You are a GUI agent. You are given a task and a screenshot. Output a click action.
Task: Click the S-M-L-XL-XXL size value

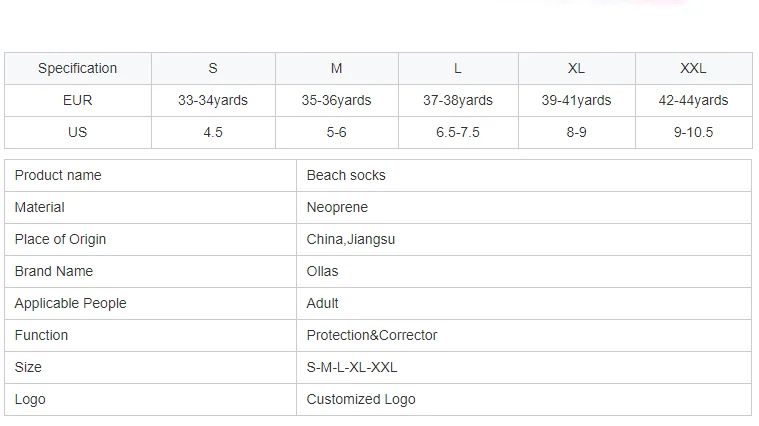352,367
